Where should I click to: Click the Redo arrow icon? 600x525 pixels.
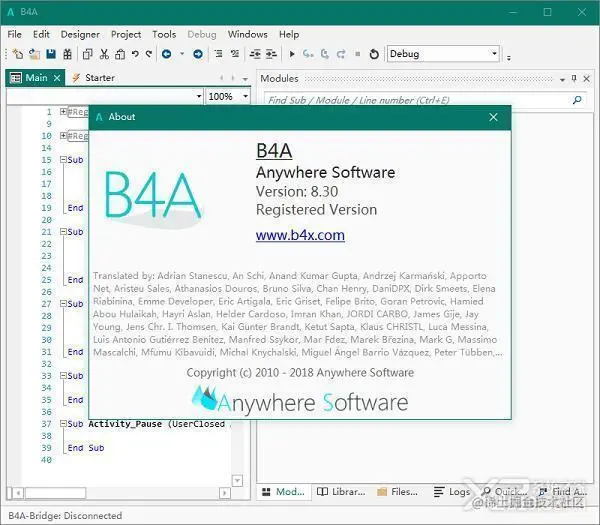coord(149,54)
